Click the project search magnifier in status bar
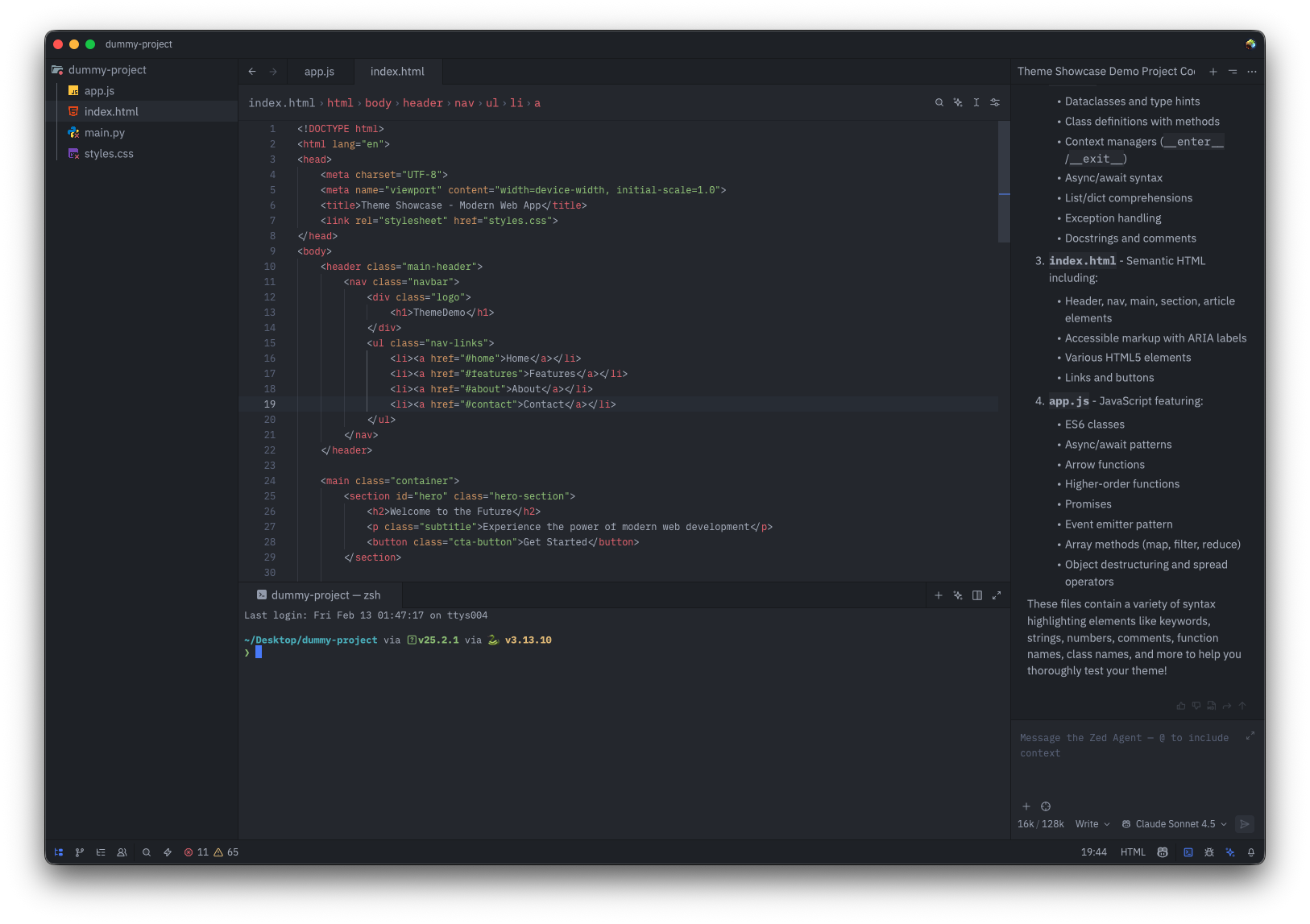The image size is (1310, 924). click(147, 852)
